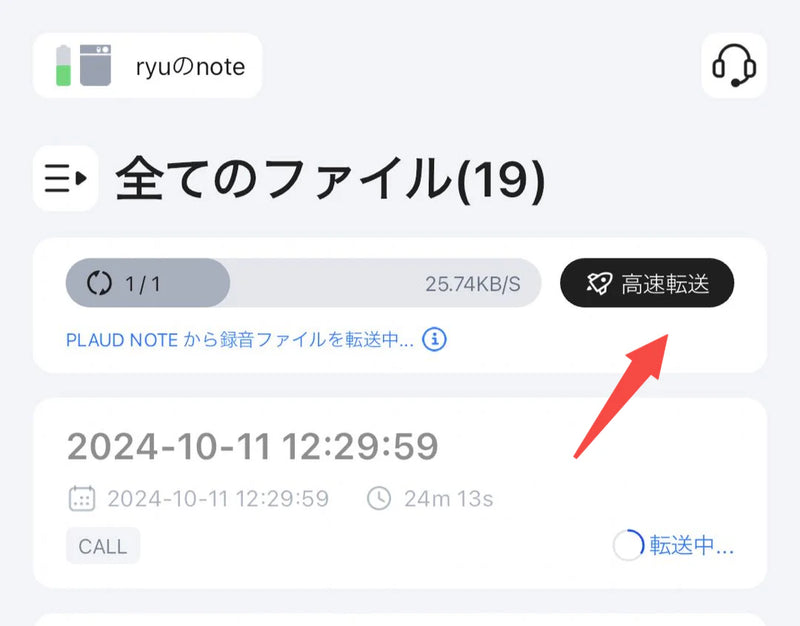Tap calendar icon of 2024-10-11 recording
This screenshot has height=626, width=800.
[82, 498]
